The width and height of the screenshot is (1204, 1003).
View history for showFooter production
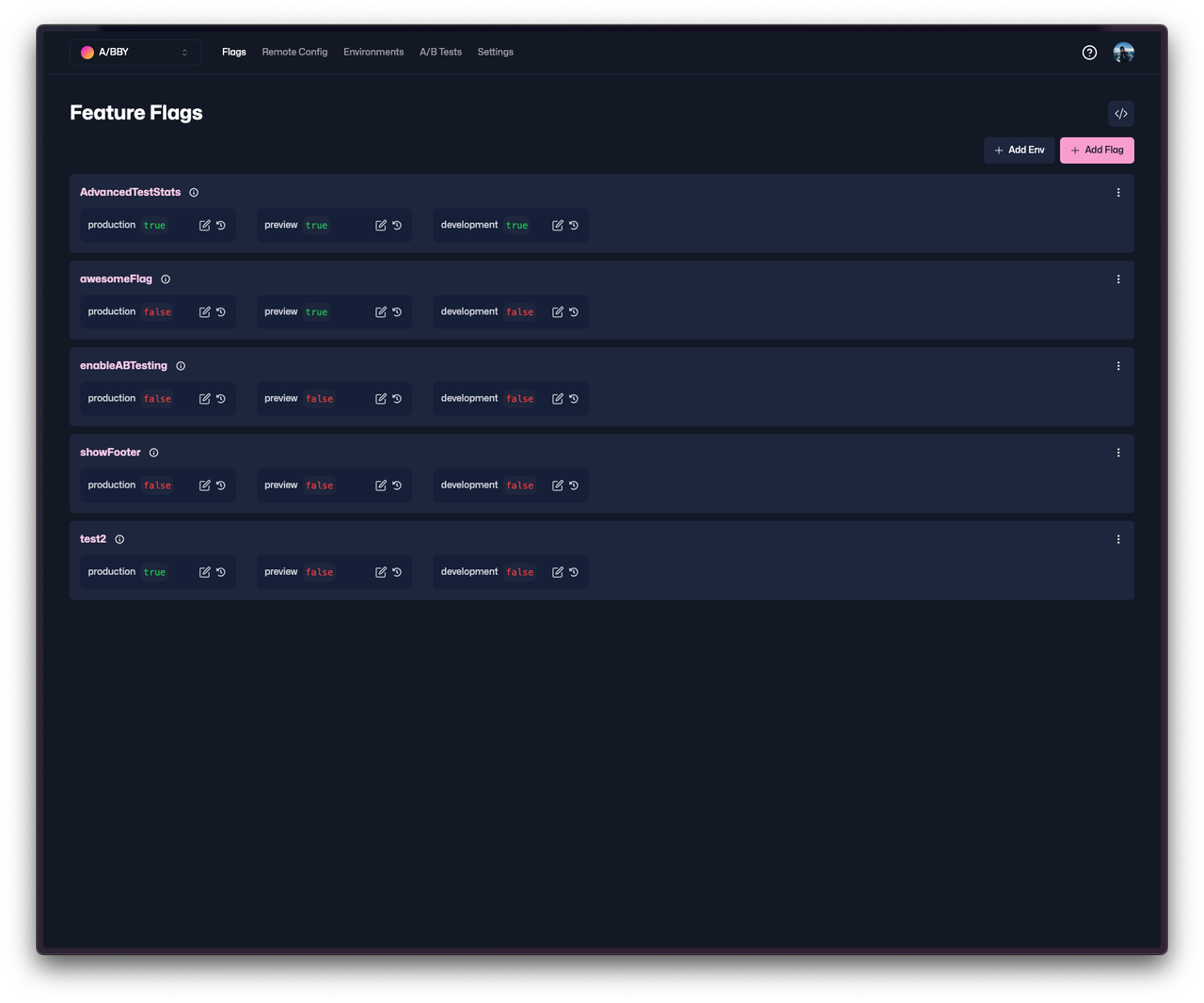coord(221,486)
